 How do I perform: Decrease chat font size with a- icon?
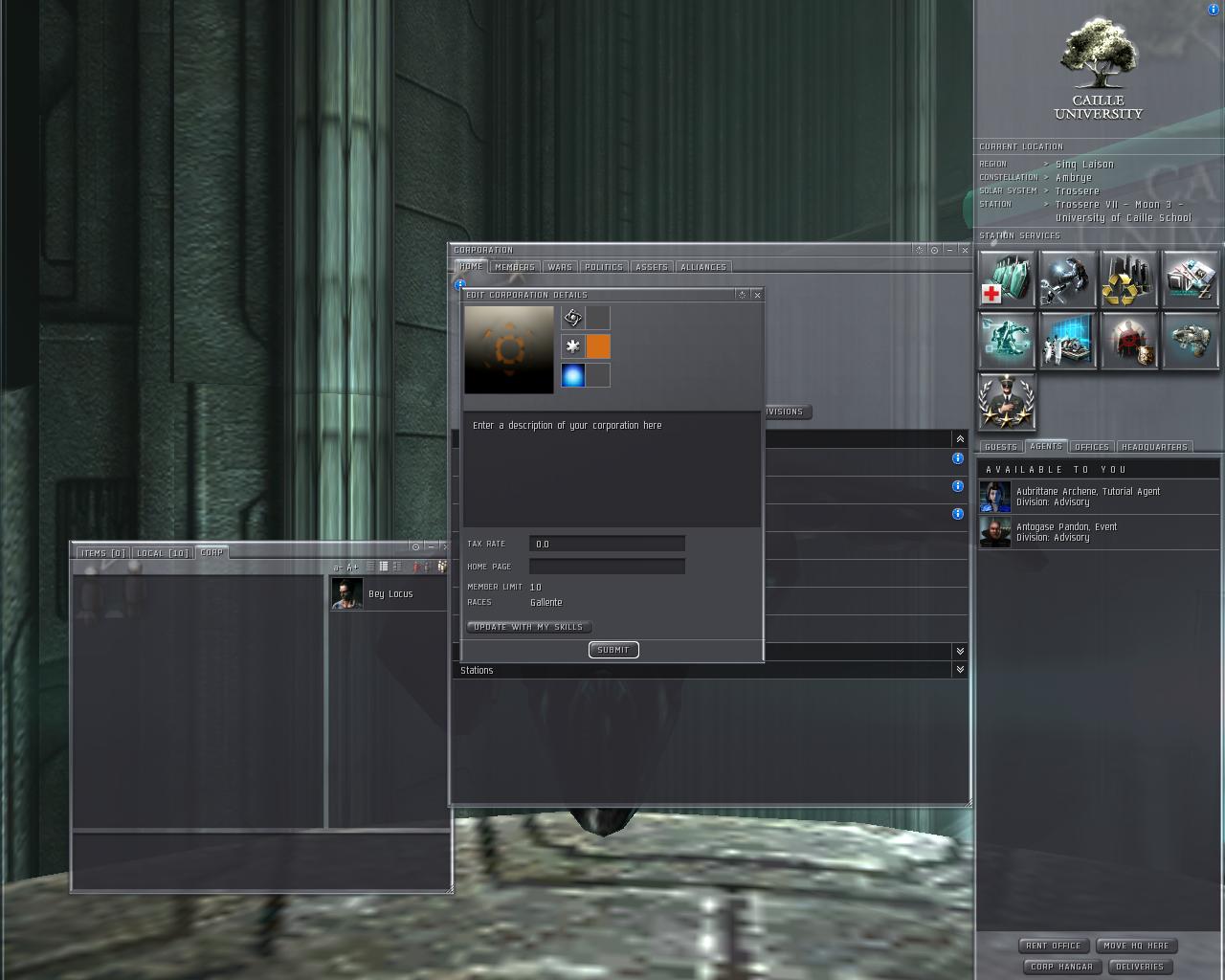(338, 568)
